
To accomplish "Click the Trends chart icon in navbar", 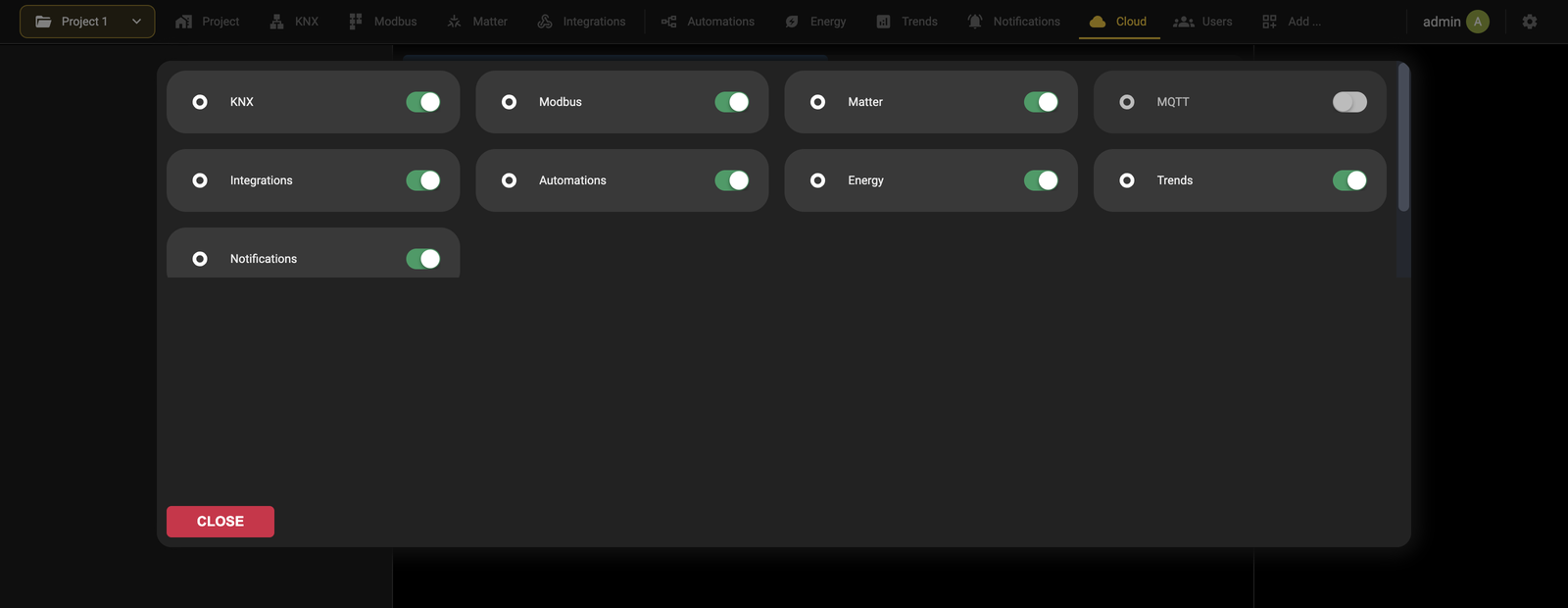I will tap(883, 22).
